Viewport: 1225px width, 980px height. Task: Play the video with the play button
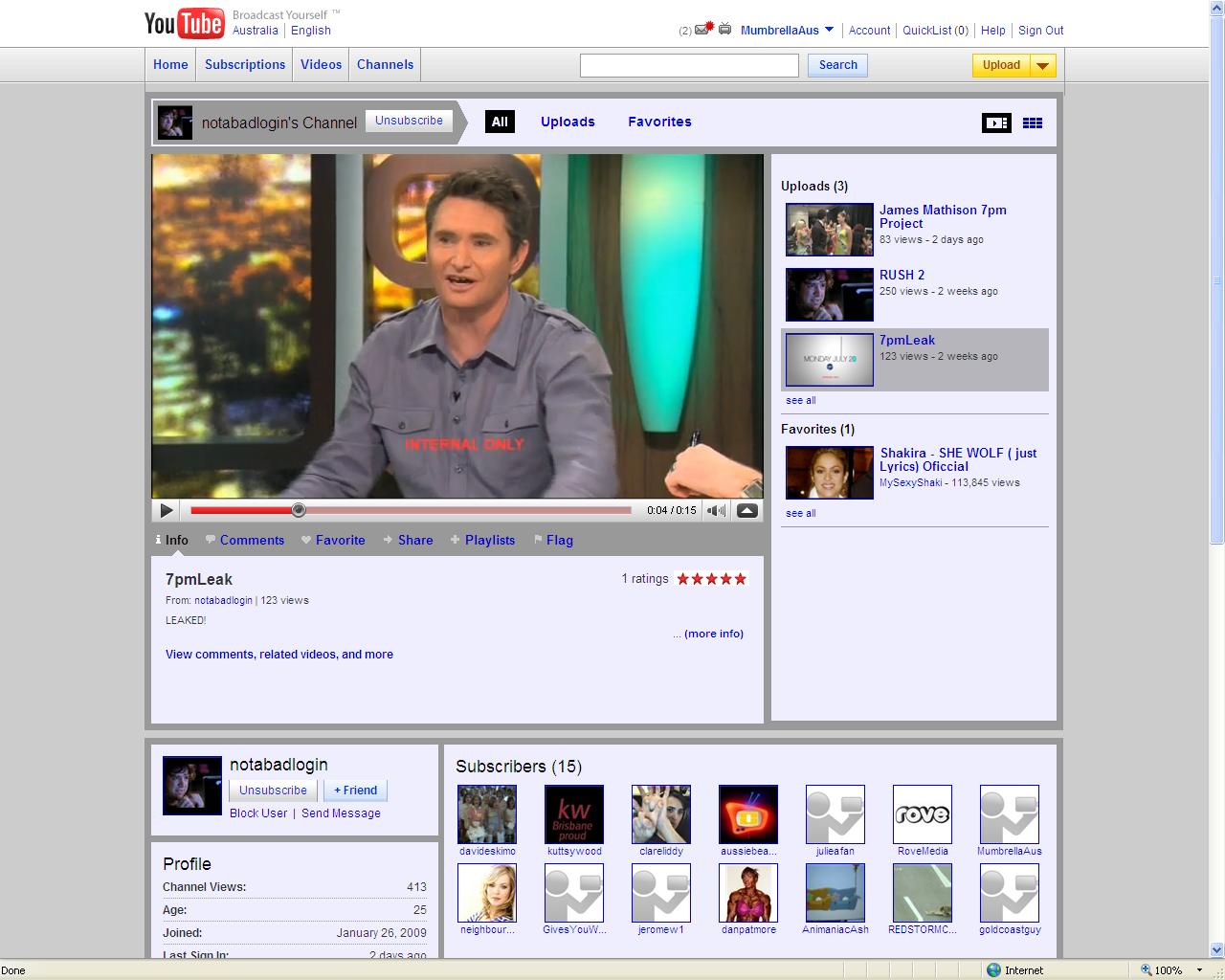click(x=167, y=510)
